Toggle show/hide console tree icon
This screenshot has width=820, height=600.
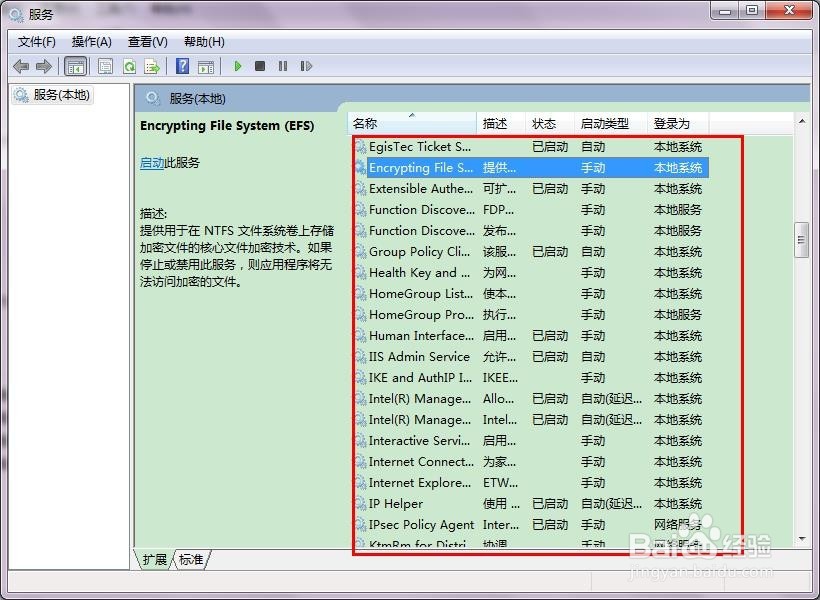click(75, 66)
